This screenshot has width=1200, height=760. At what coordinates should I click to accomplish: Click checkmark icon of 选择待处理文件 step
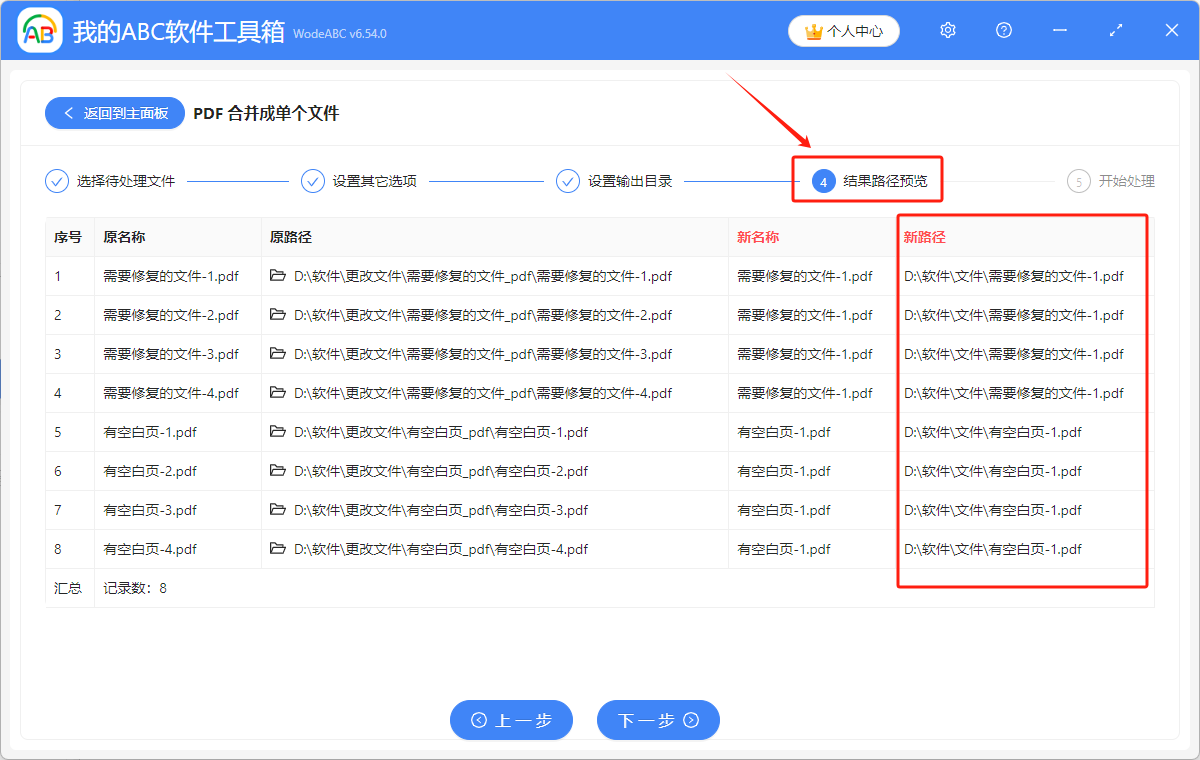pyautogui.click(x=57, y=181)
